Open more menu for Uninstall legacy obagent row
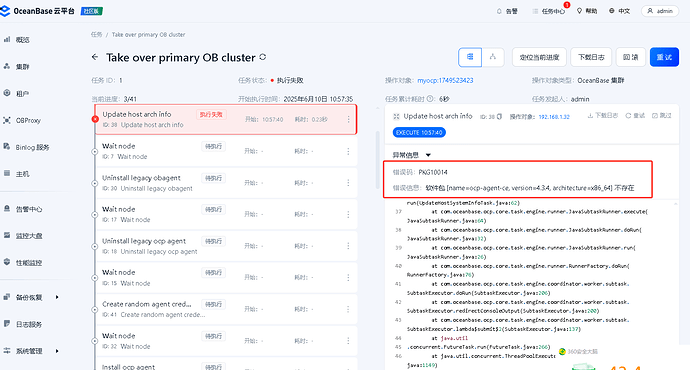 (x=348, y=183)
